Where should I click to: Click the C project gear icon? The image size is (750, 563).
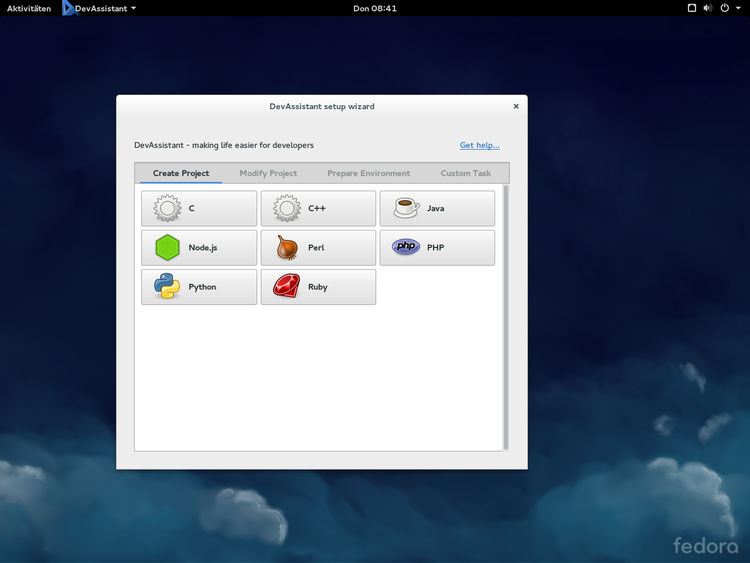coord(167,209)
